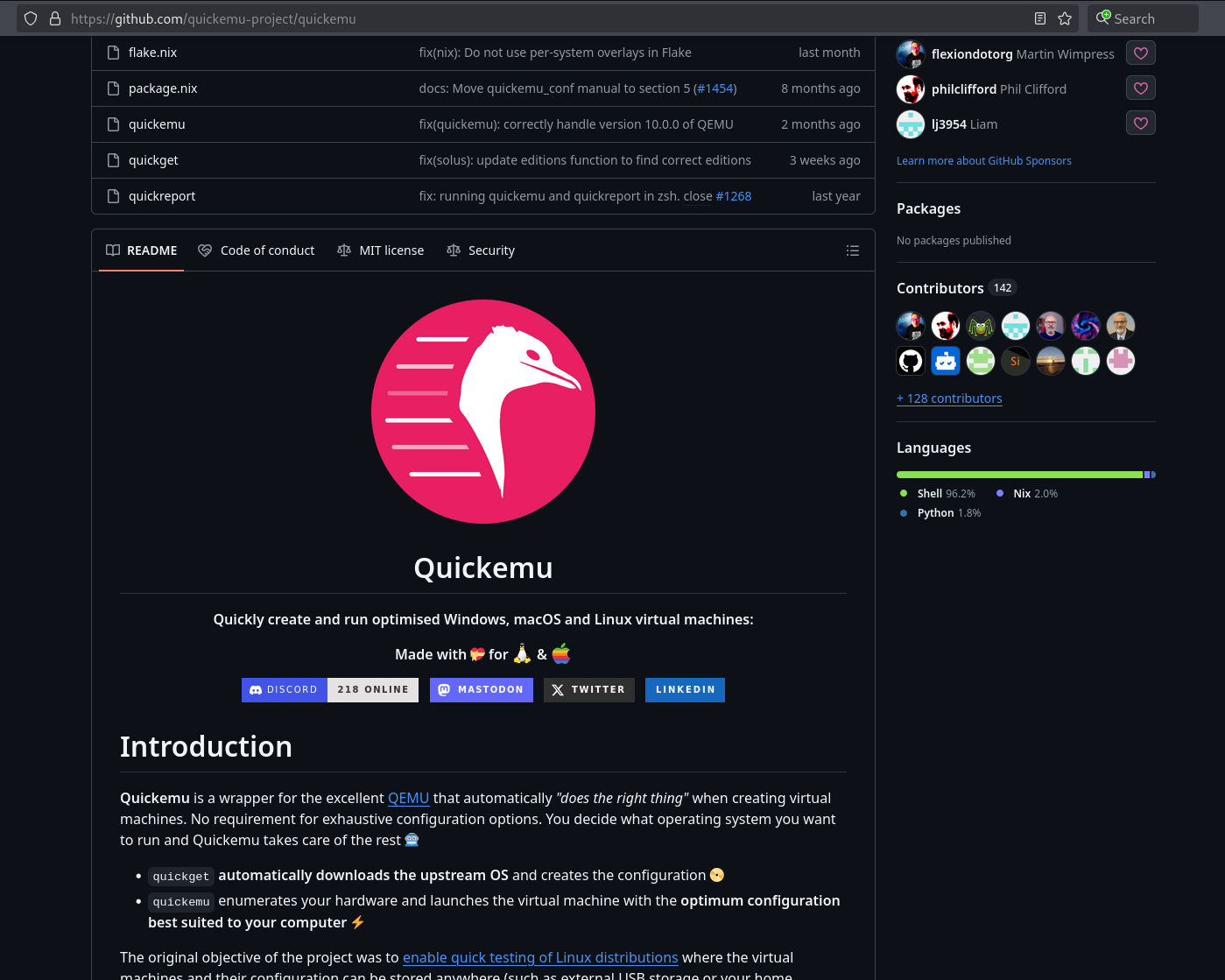The width and height of the screenshot is (1225, 980).
Task: Open the README outline list icon
Action: coord(852,250)
